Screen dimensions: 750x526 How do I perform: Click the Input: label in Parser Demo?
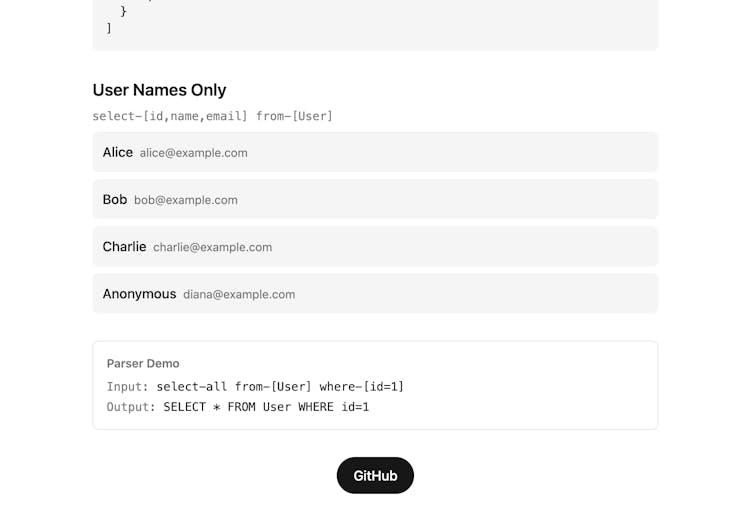pos(127,386)
